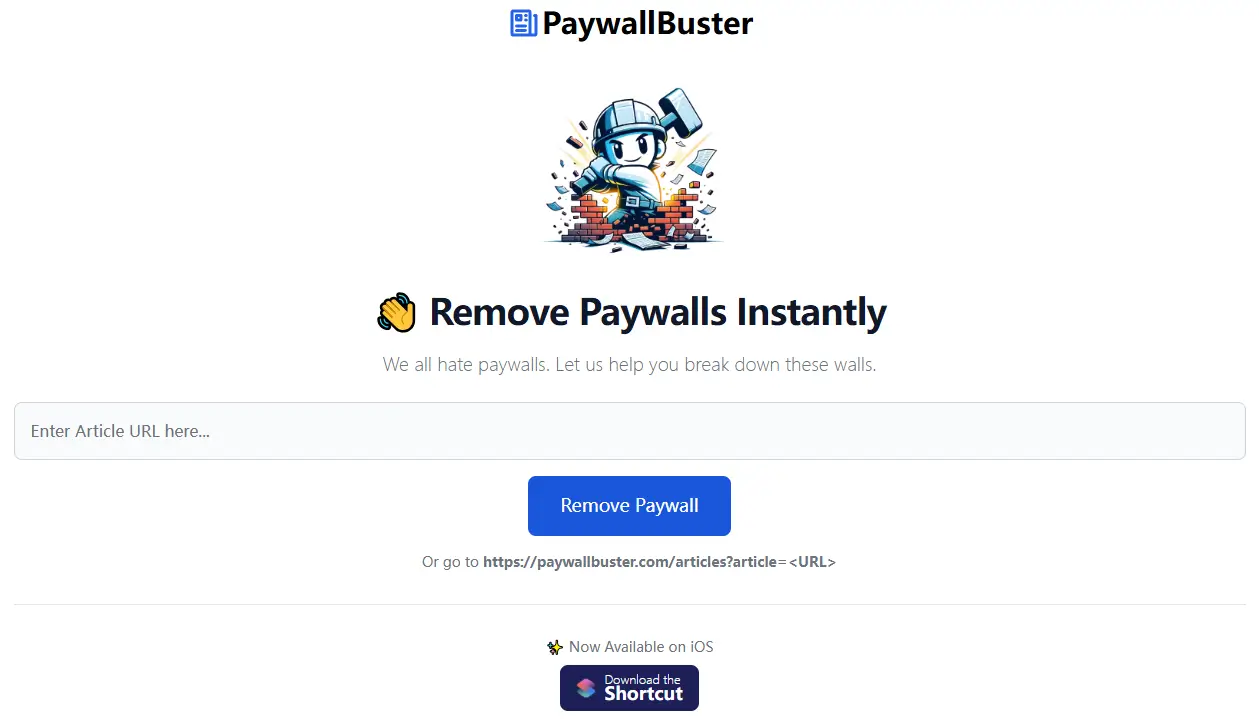The width and height of the screenshot is (1259, 719).
Task: Click the PaywallBuster site title text
Action: (648, 23)
